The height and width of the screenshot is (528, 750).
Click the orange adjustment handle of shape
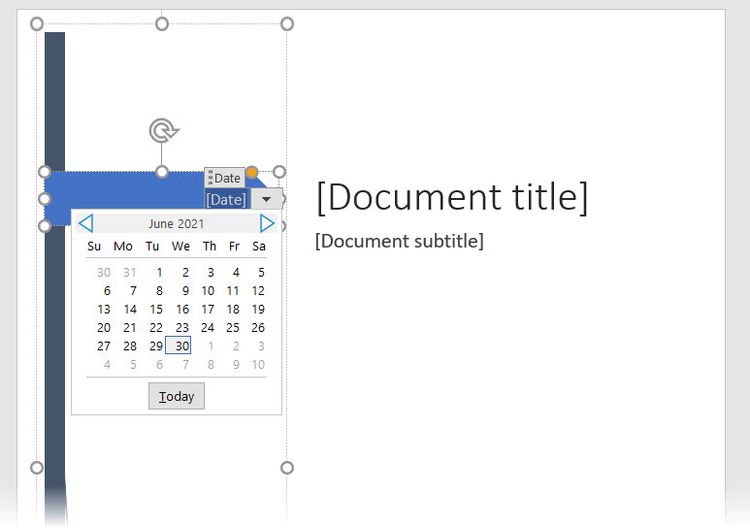[252, 172]
